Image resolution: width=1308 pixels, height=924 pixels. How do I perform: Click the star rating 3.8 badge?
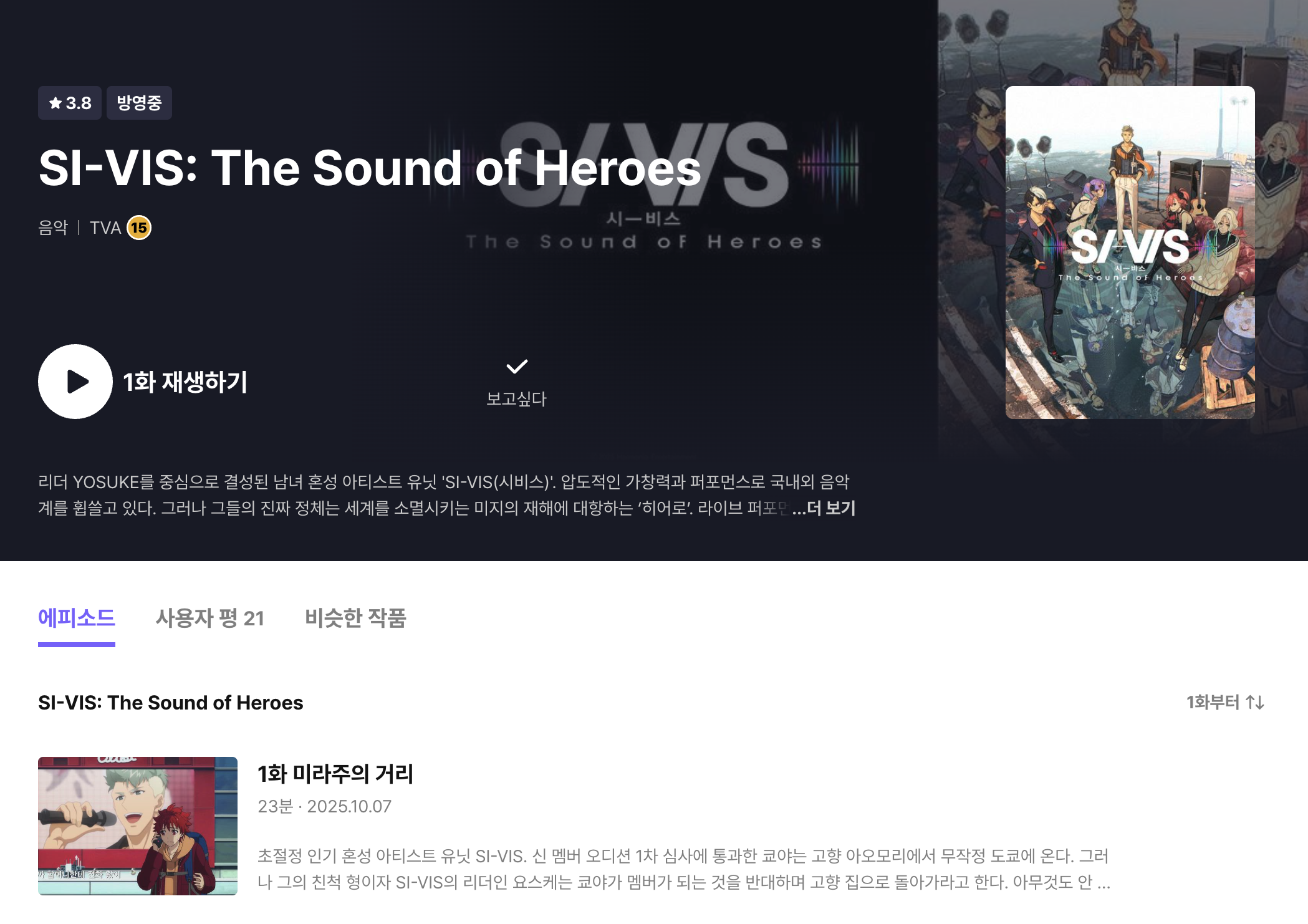coord(70,103)
